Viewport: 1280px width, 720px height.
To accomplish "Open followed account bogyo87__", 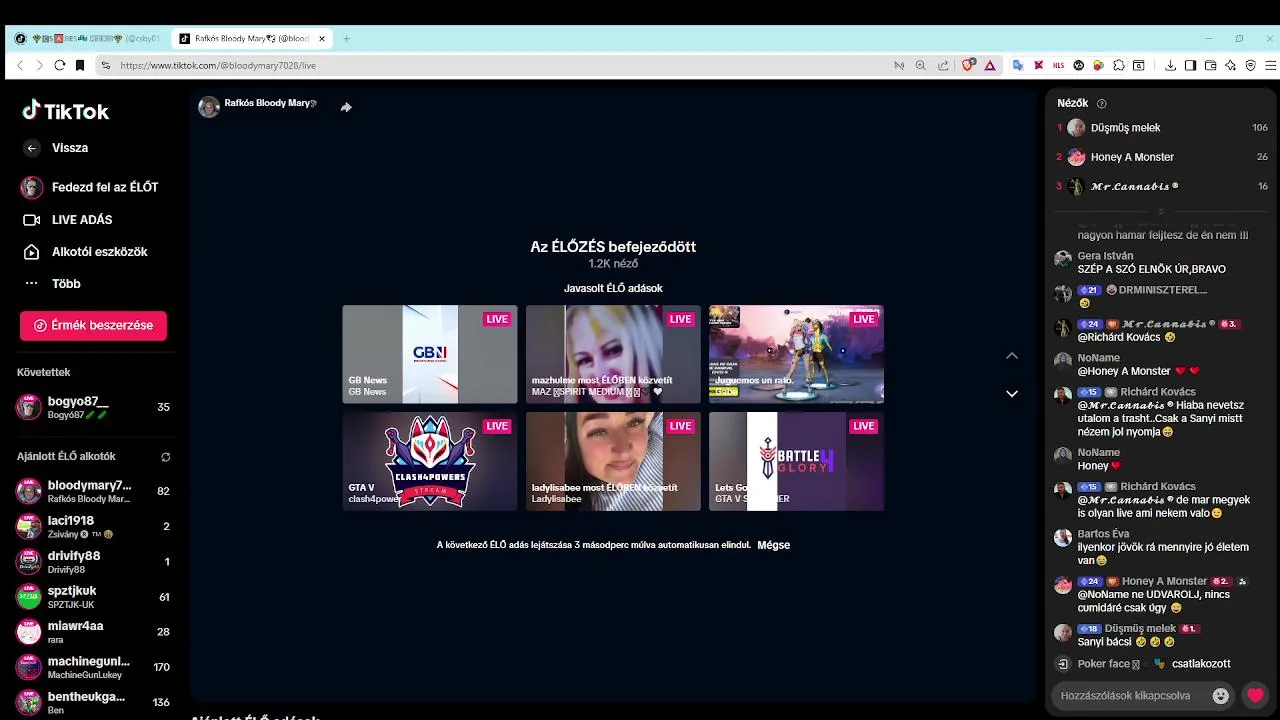I will [93, 407].
